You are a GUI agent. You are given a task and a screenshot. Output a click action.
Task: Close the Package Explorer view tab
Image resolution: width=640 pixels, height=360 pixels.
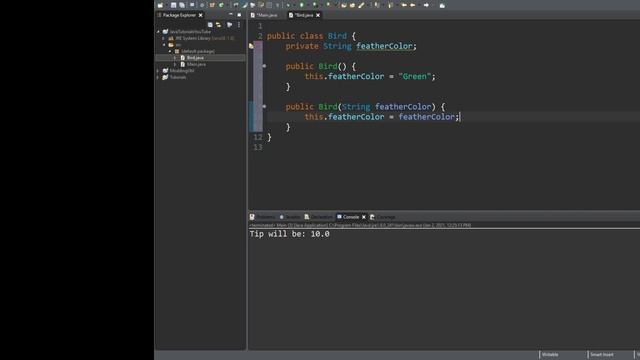tap(200, 15)
